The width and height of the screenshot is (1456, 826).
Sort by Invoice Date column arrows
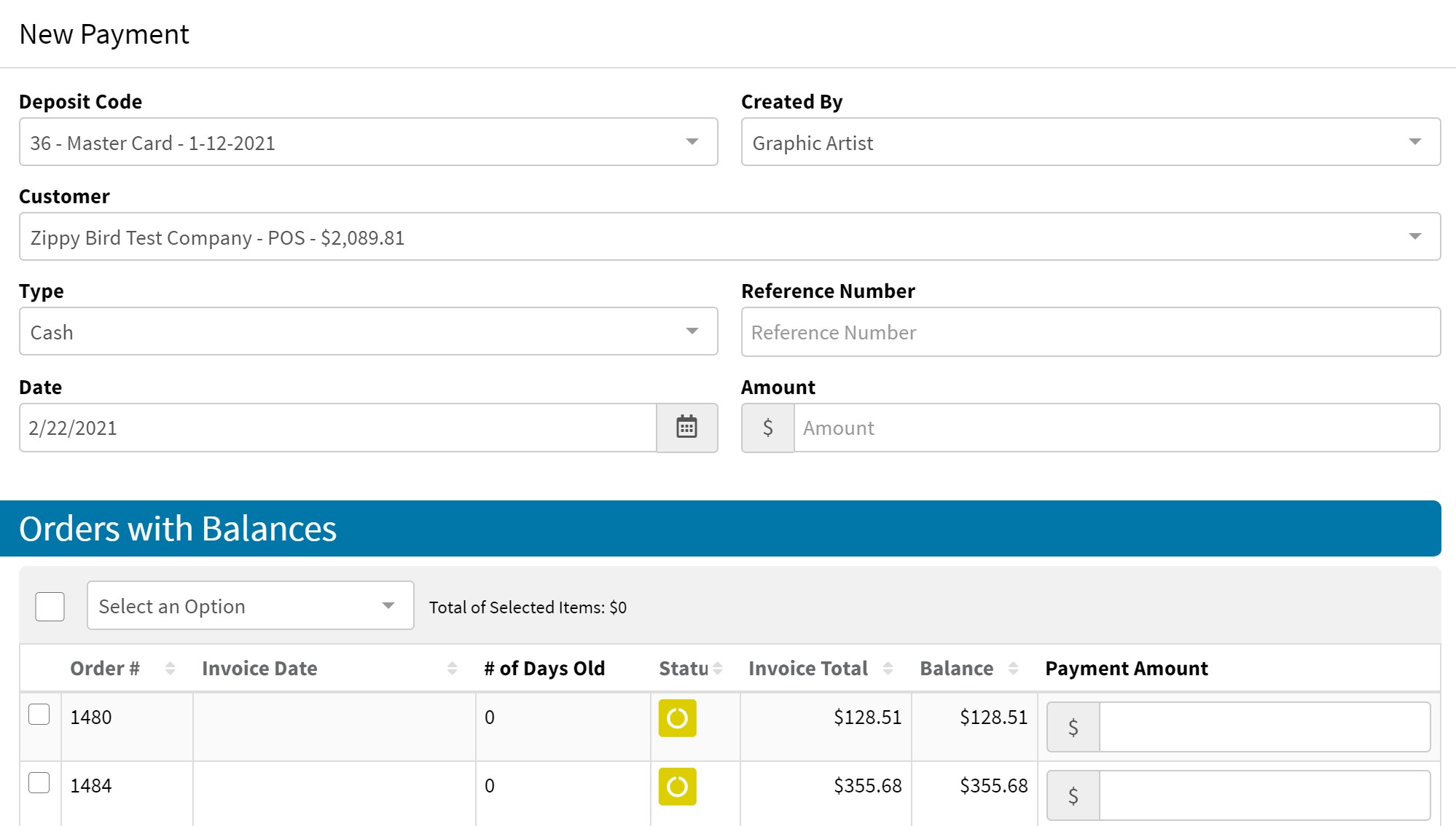pos(452,668)
